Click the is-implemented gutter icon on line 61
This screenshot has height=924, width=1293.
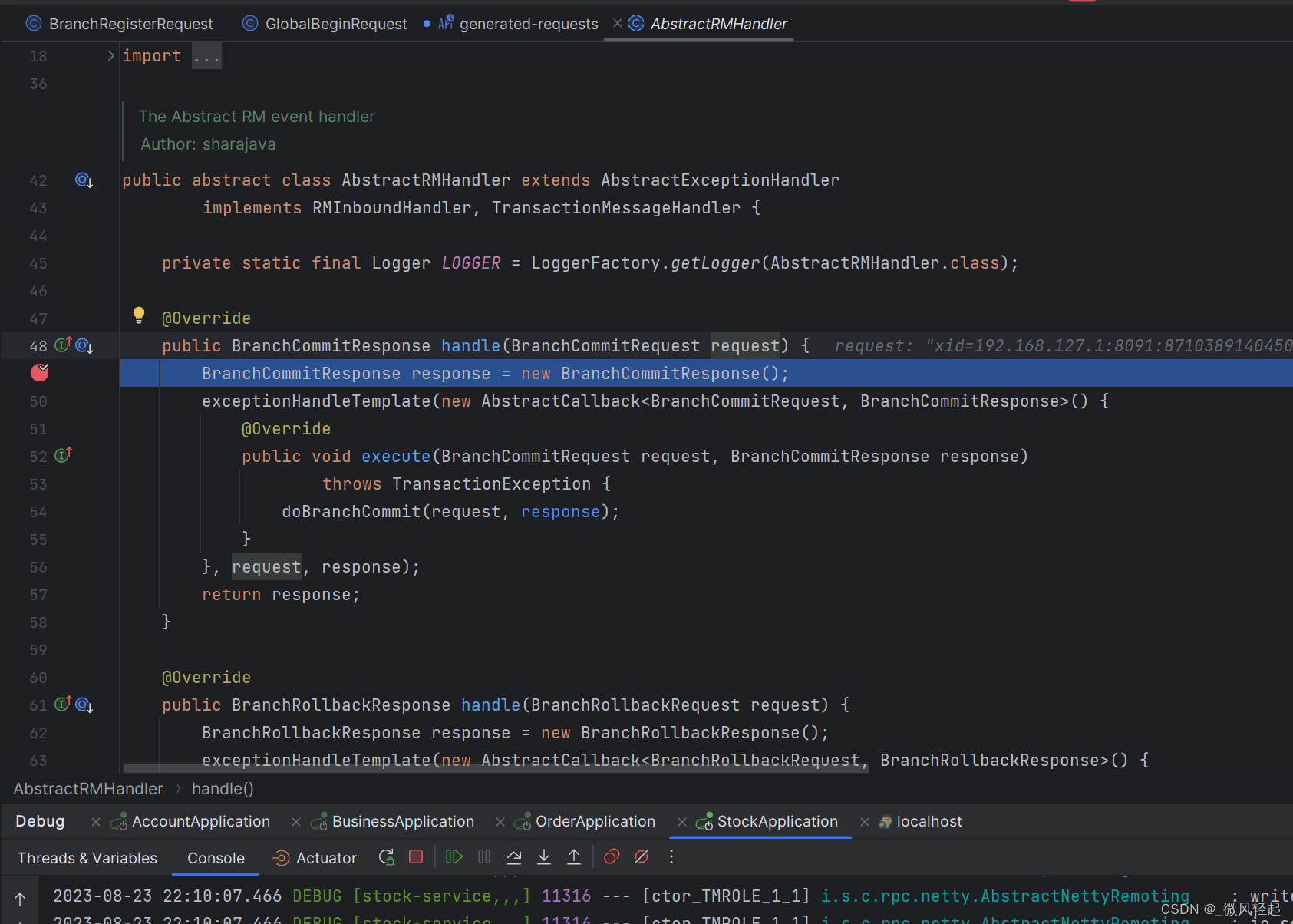84,705
